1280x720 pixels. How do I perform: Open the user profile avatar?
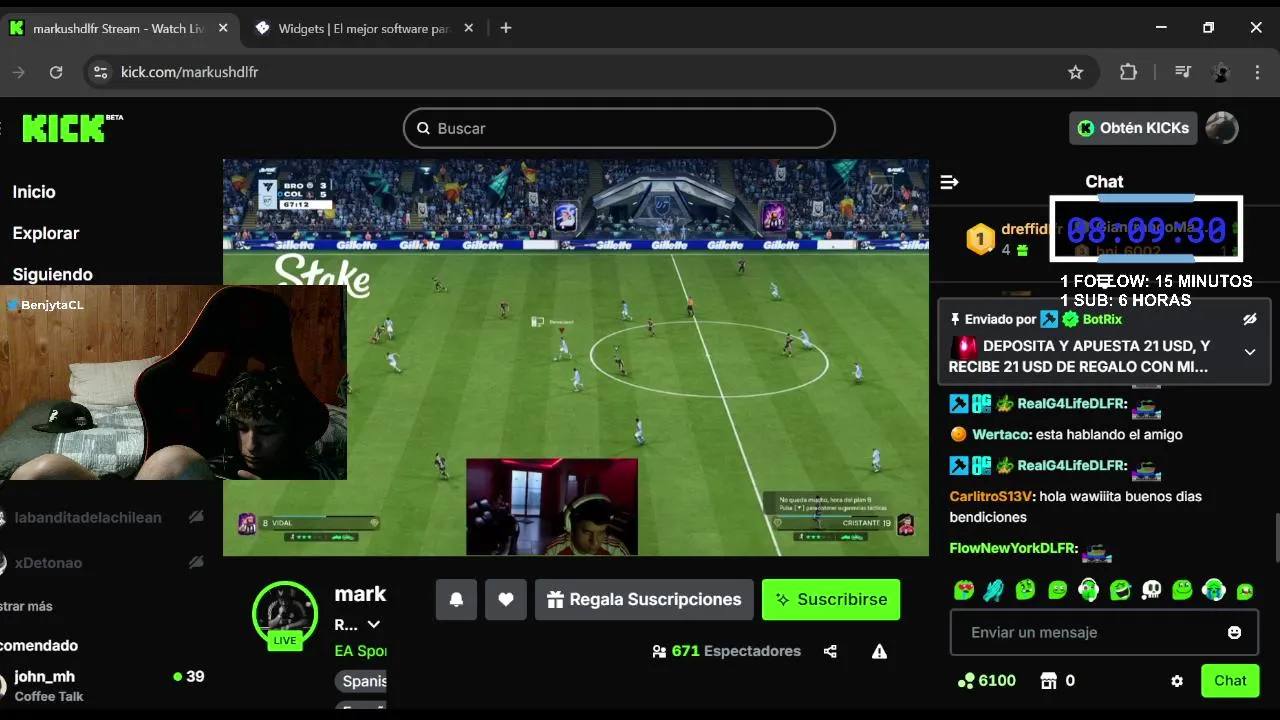(1221, 128)
